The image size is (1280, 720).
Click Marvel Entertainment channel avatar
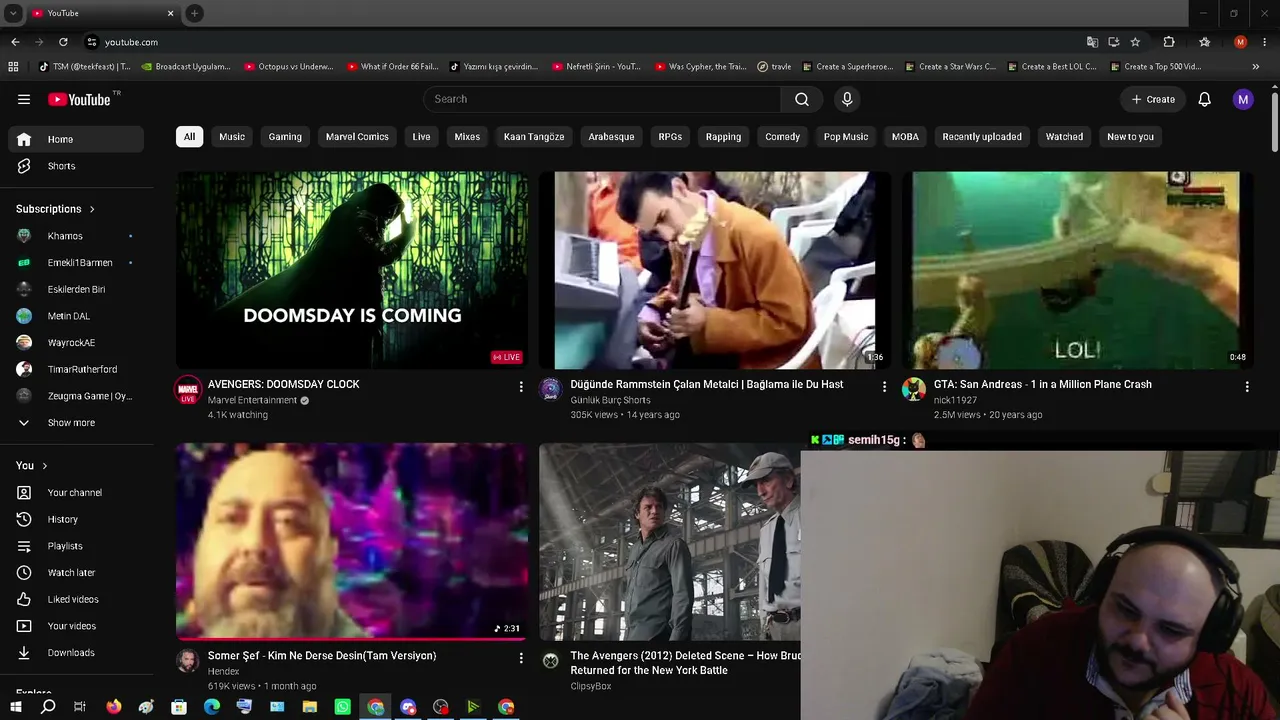[188, 390]
